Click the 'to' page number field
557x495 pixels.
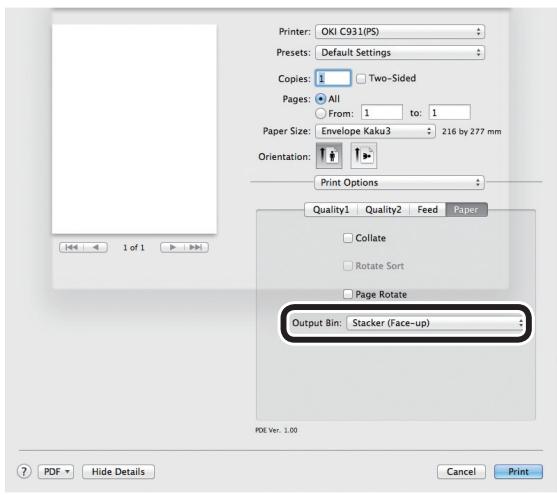point(449,113)
